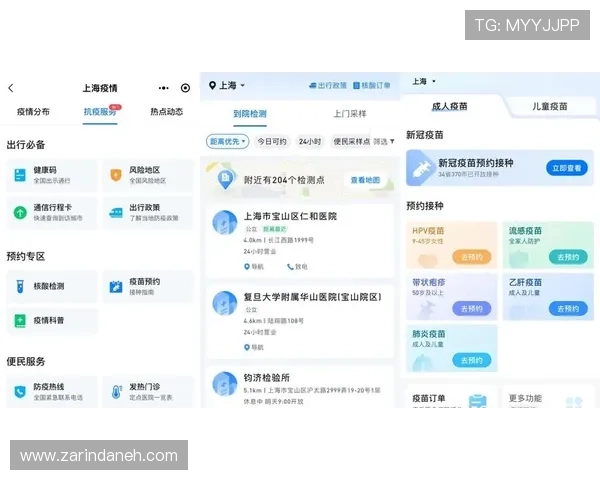Click the 立即查看 button for 新冠疫苗
The image size is (600, 480).
567,168
